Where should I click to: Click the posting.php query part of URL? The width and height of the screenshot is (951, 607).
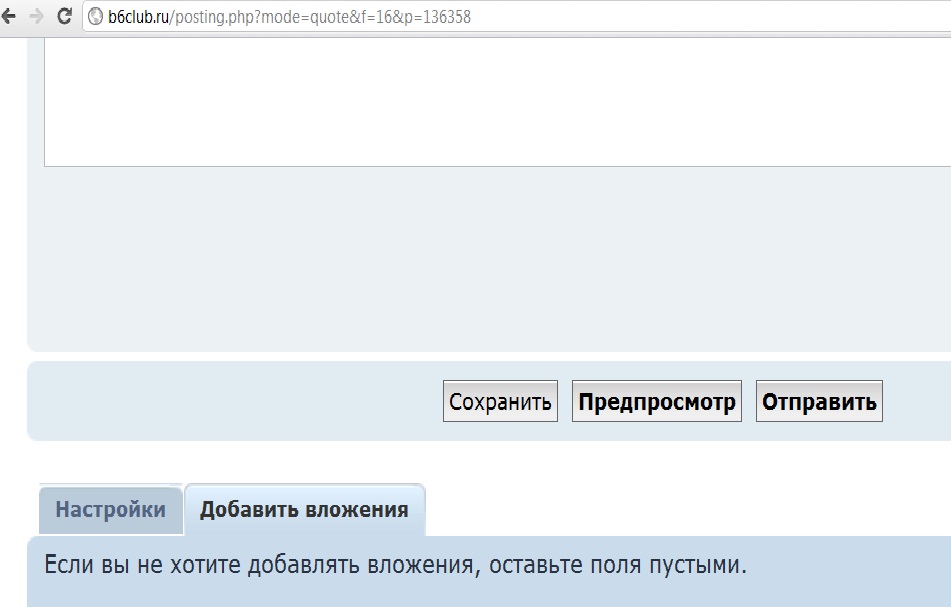320,17
